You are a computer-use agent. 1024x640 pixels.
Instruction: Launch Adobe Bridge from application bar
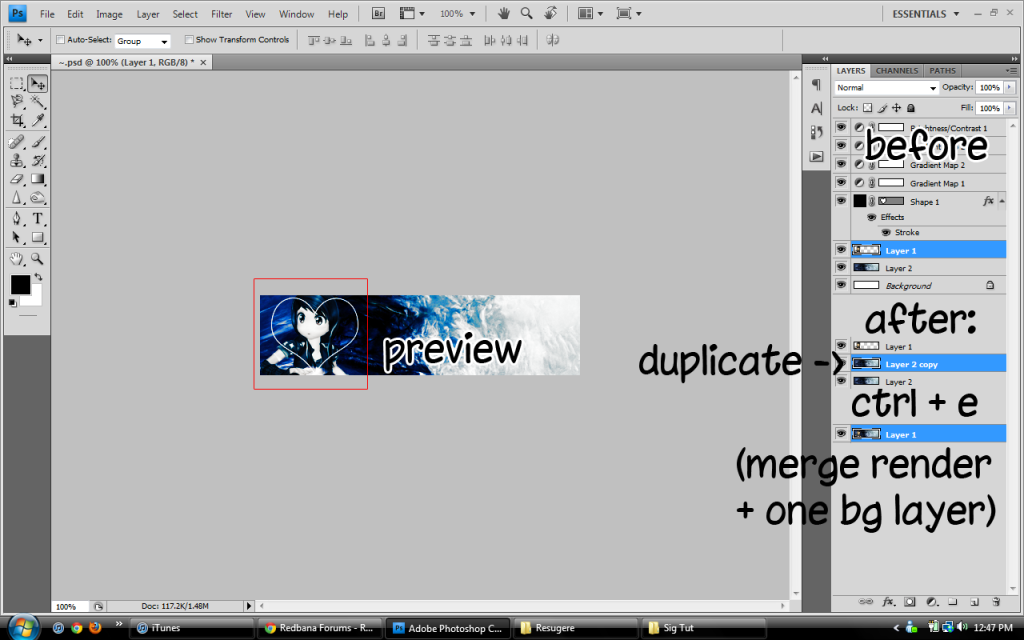[378, 13]
